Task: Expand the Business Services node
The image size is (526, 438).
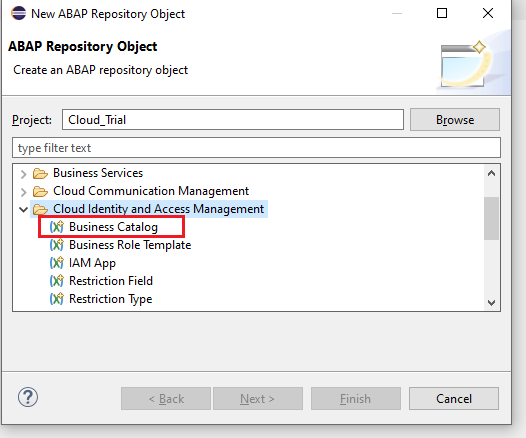Action: coord(23,174)
